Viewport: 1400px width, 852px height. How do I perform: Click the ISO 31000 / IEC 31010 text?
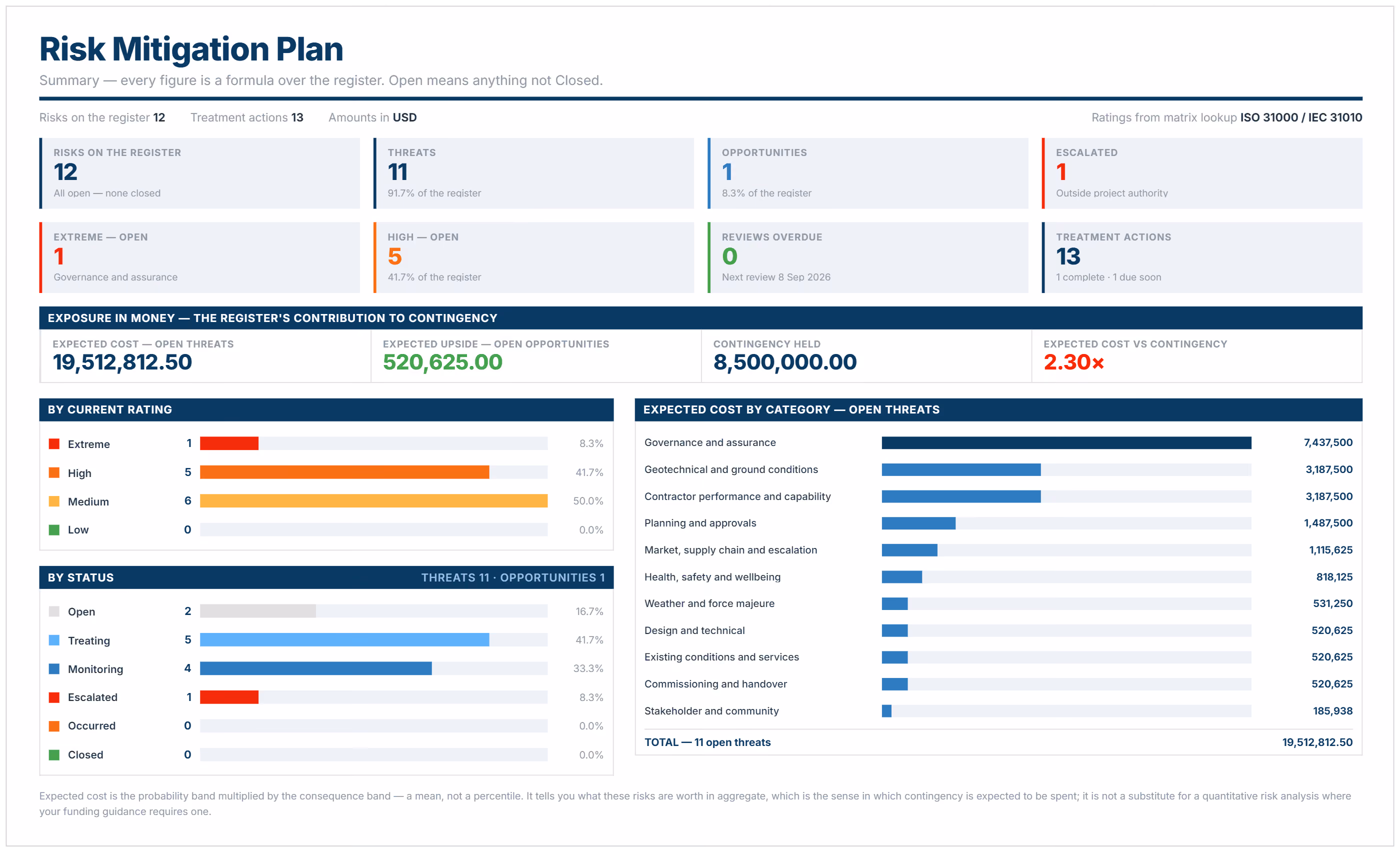click(1300, 117)
